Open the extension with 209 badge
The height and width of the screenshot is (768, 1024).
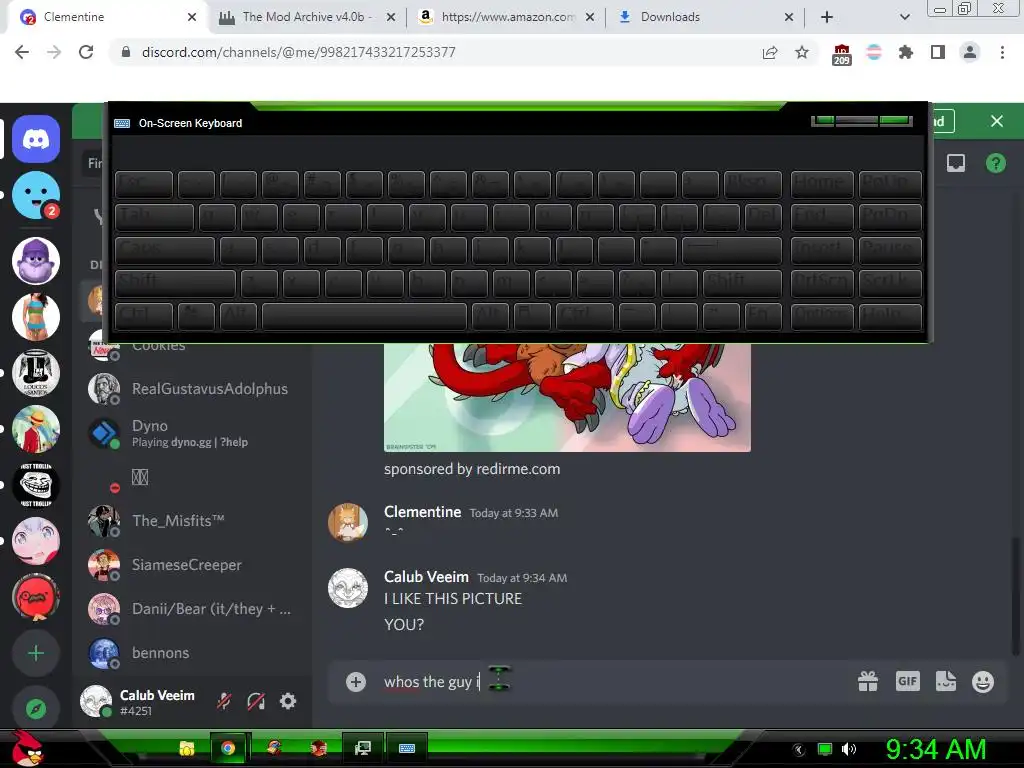pos(842,54)
